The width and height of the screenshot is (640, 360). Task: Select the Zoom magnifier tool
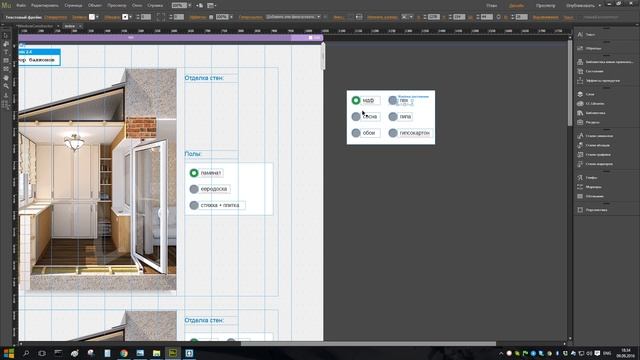(x=6, y=86)
